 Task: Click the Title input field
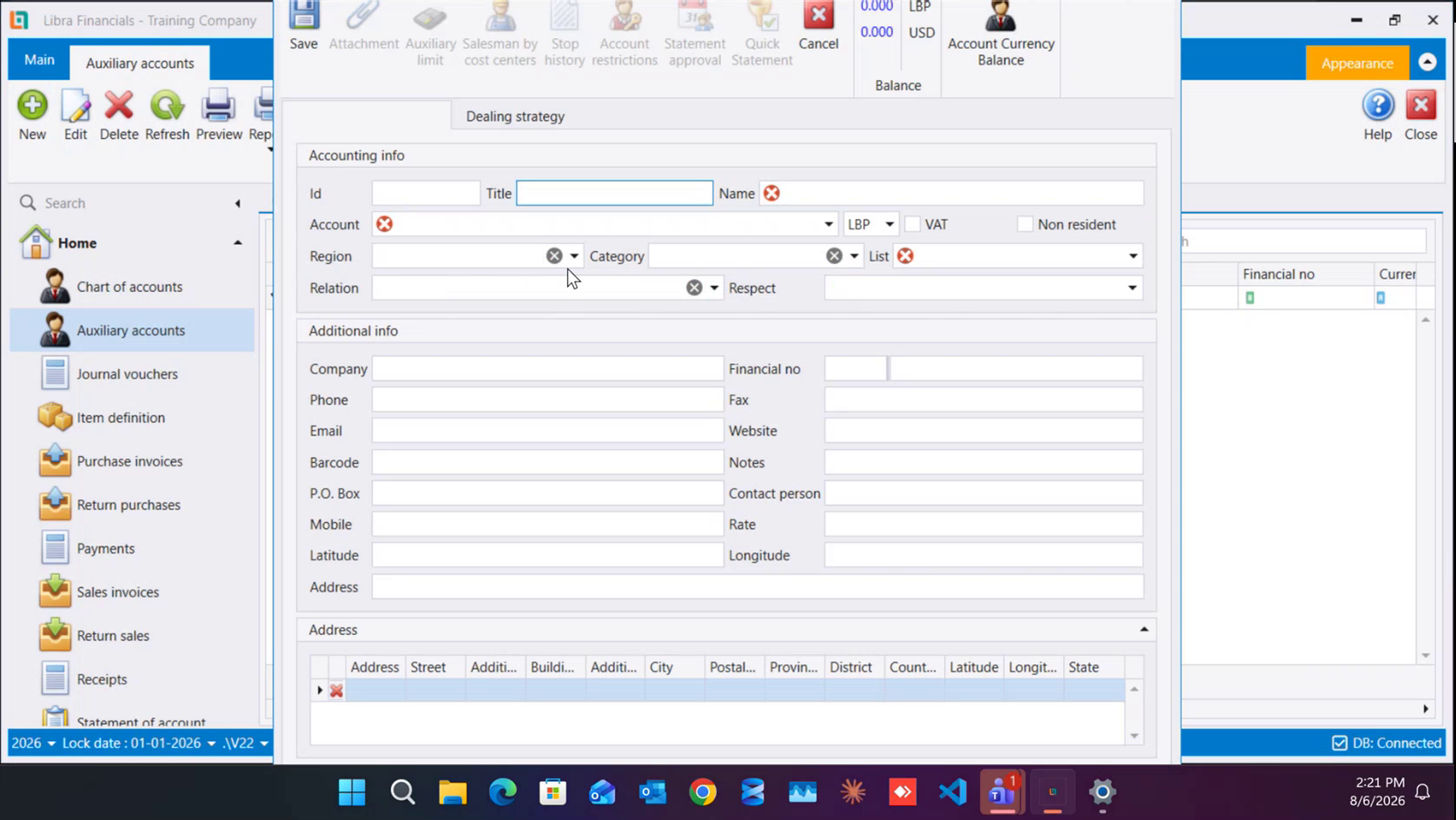tap(614, 193)
